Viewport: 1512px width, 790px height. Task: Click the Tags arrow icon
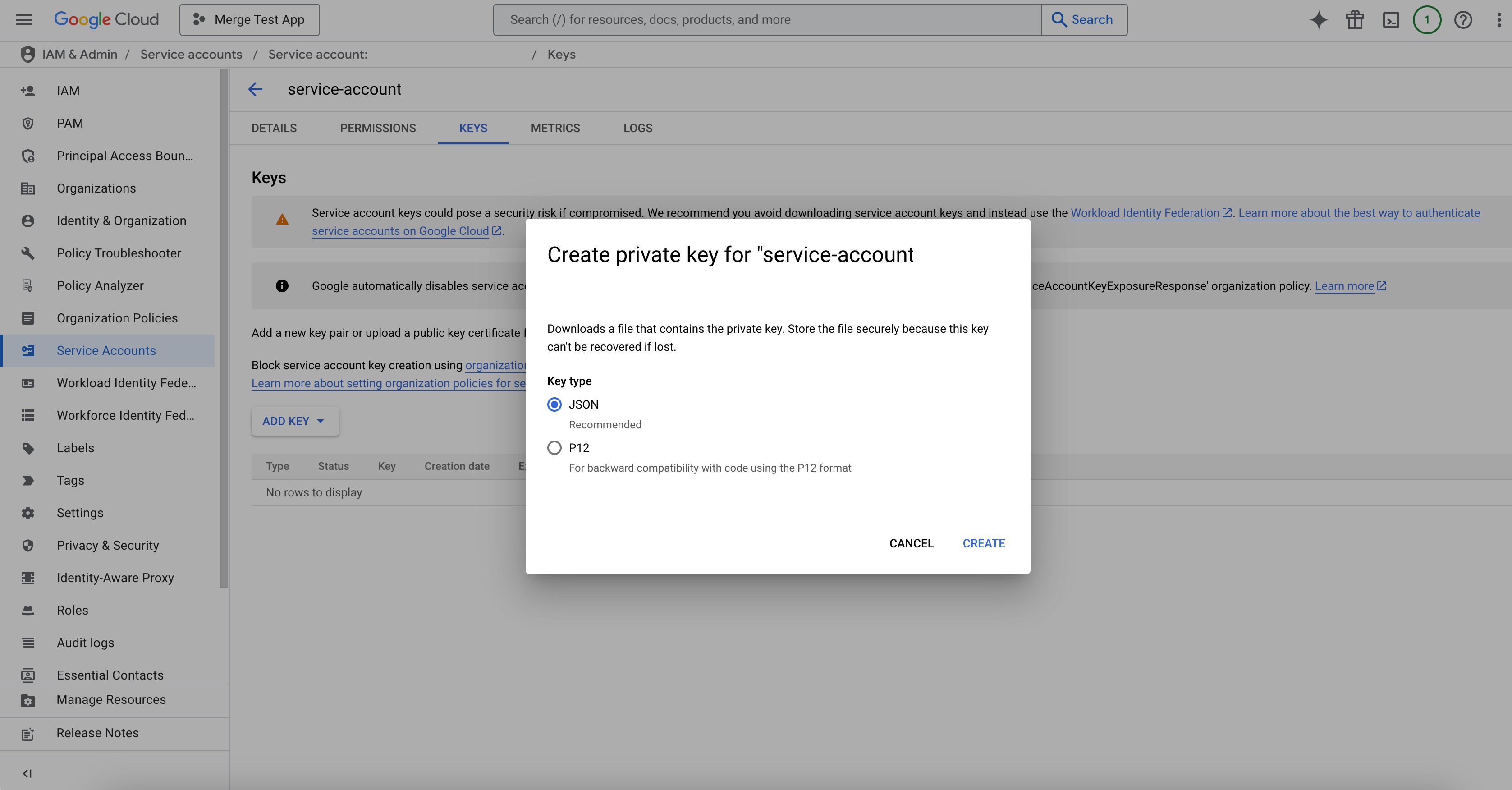27,481
